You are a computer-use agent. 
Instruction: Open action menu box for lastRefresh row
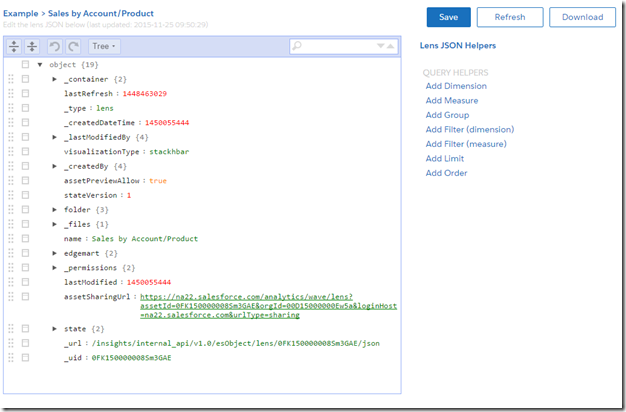pyautogui.click(x=26, y=93)
